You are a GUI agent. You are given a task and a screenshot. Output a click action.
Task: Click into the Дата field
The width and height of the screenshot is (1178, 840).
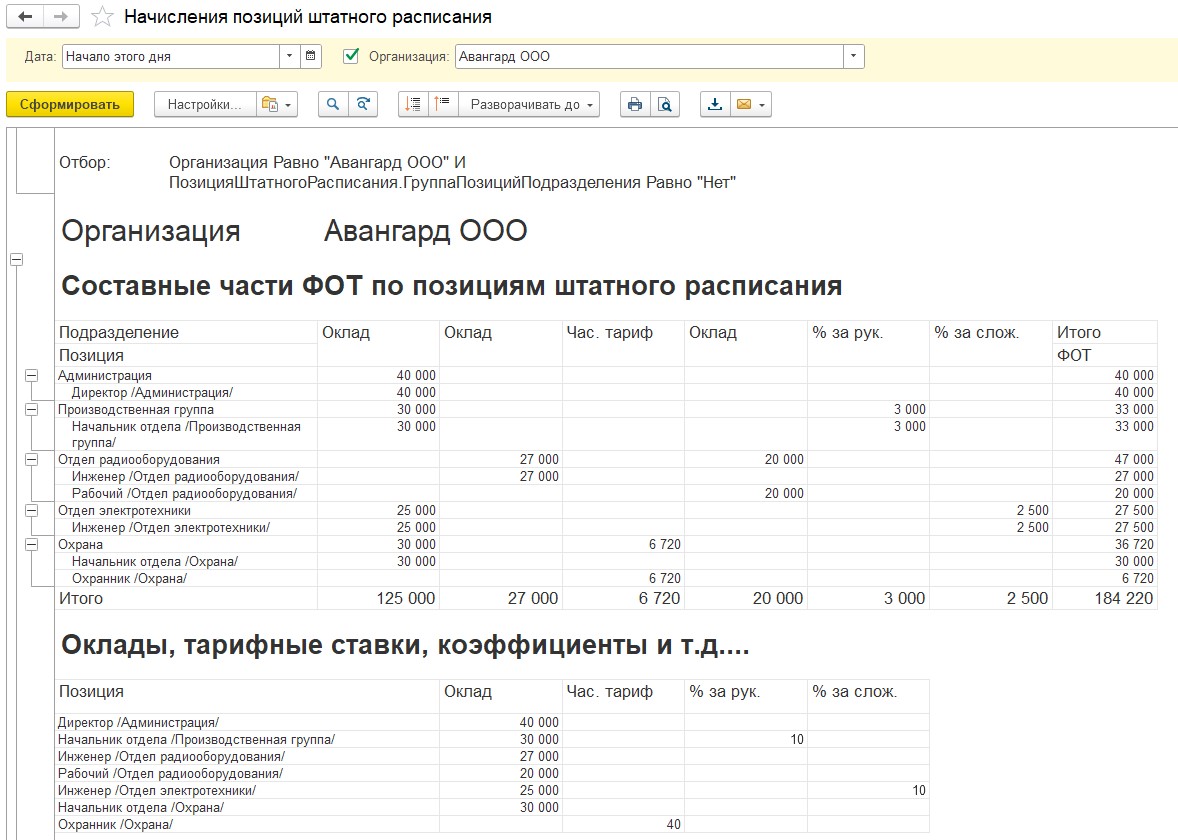click(171, 56)
